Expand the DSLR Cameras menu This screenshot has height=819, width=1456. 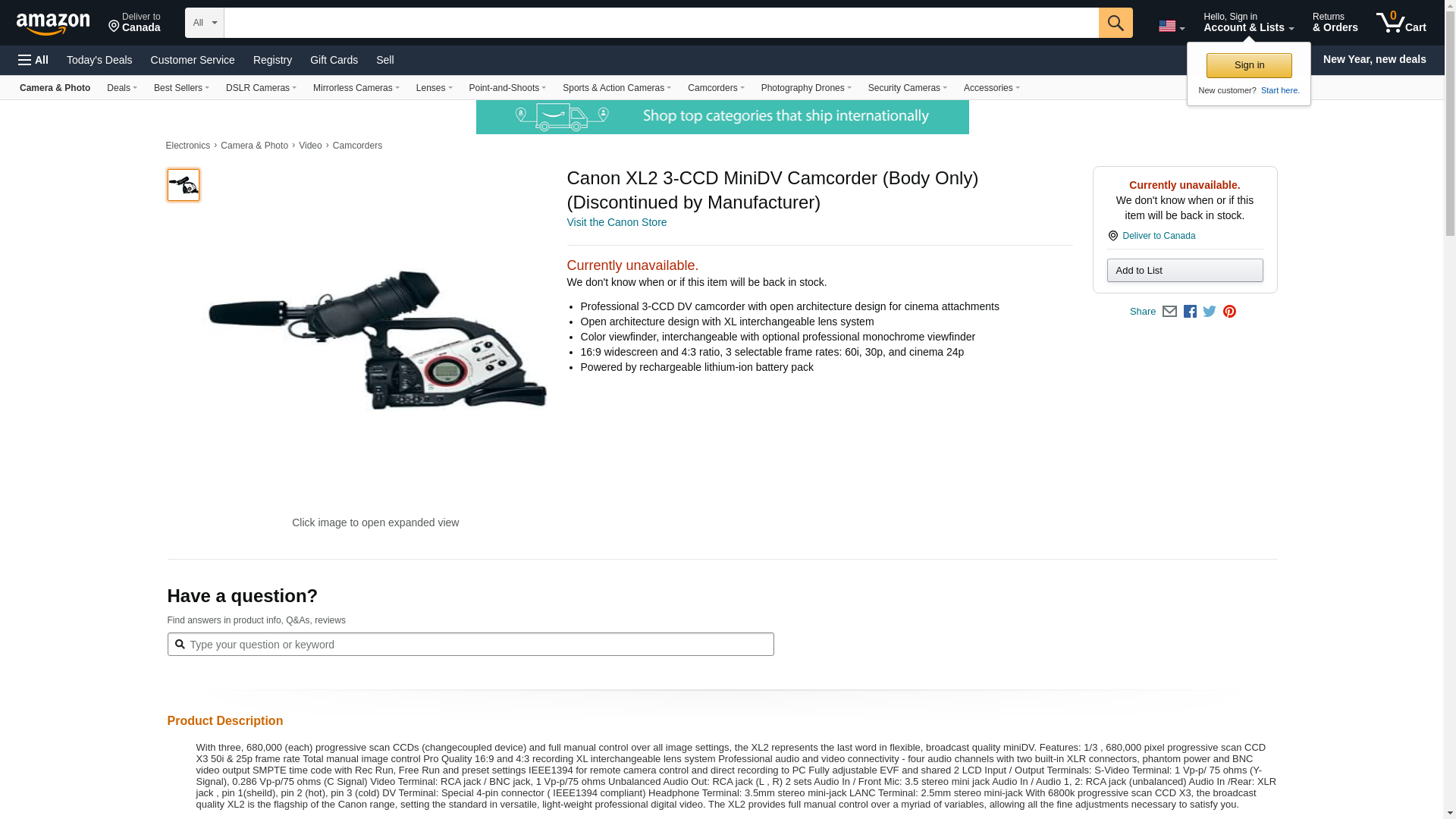point(261,88)
